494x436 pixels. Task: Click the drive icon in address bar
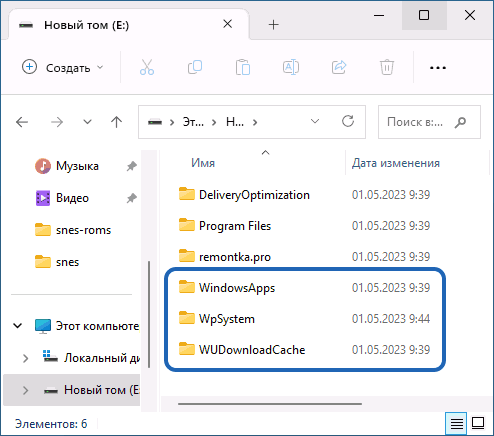tap(155, 122)
